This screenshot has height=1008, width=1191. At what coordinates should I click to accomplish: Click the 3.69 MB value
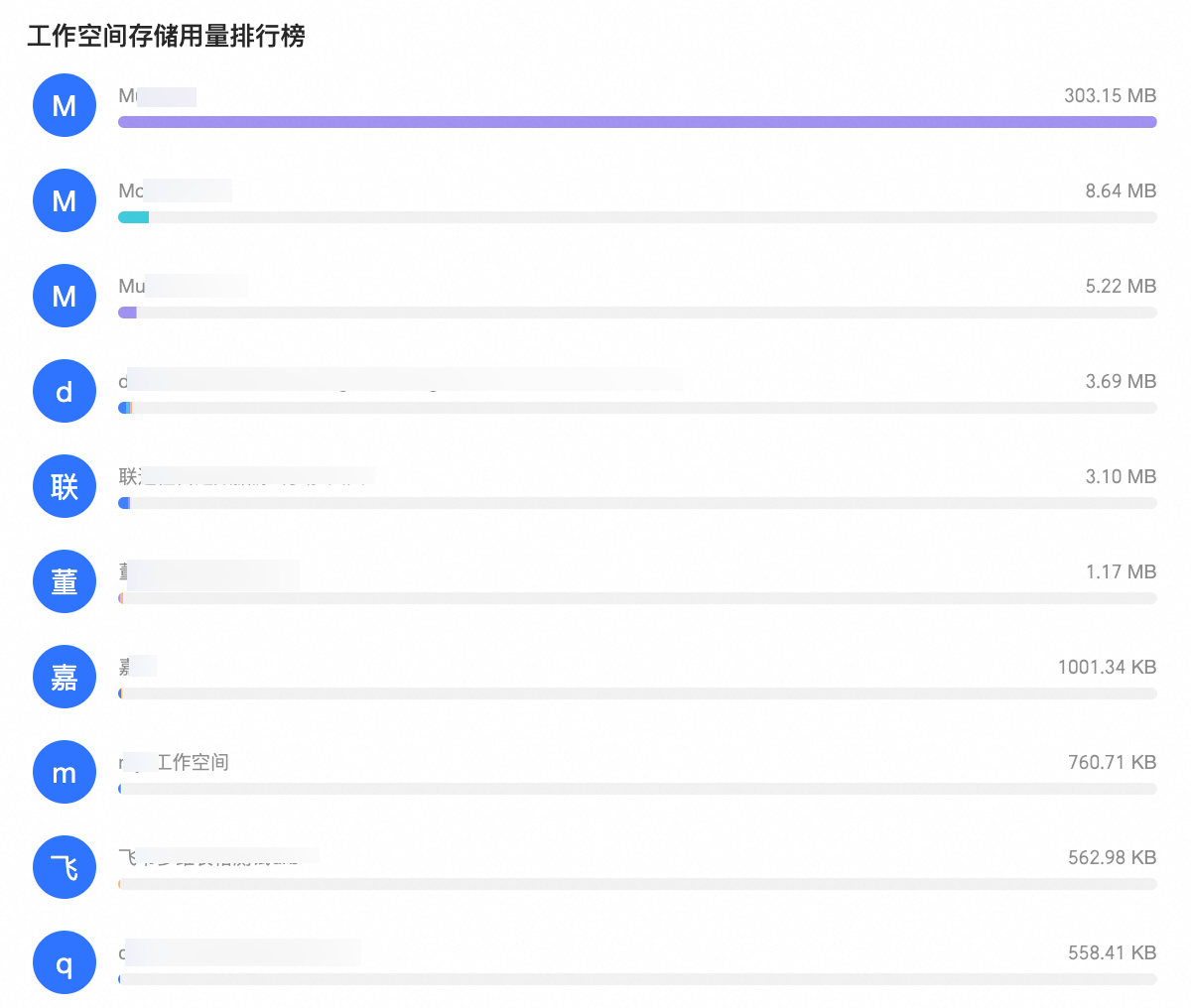click(1121, 382)
